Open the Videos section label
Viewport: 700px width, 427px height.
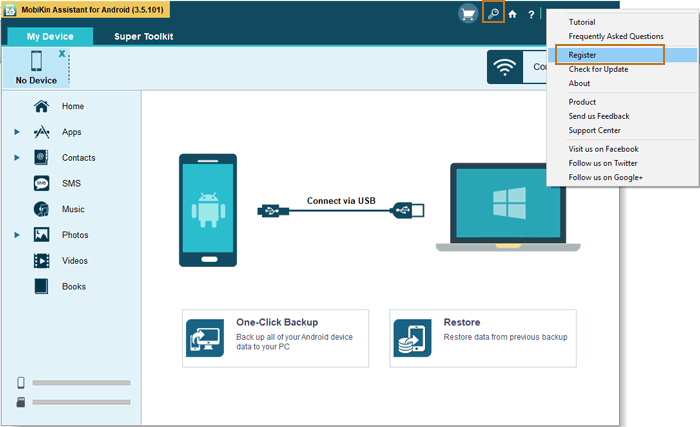pos(75,261)
